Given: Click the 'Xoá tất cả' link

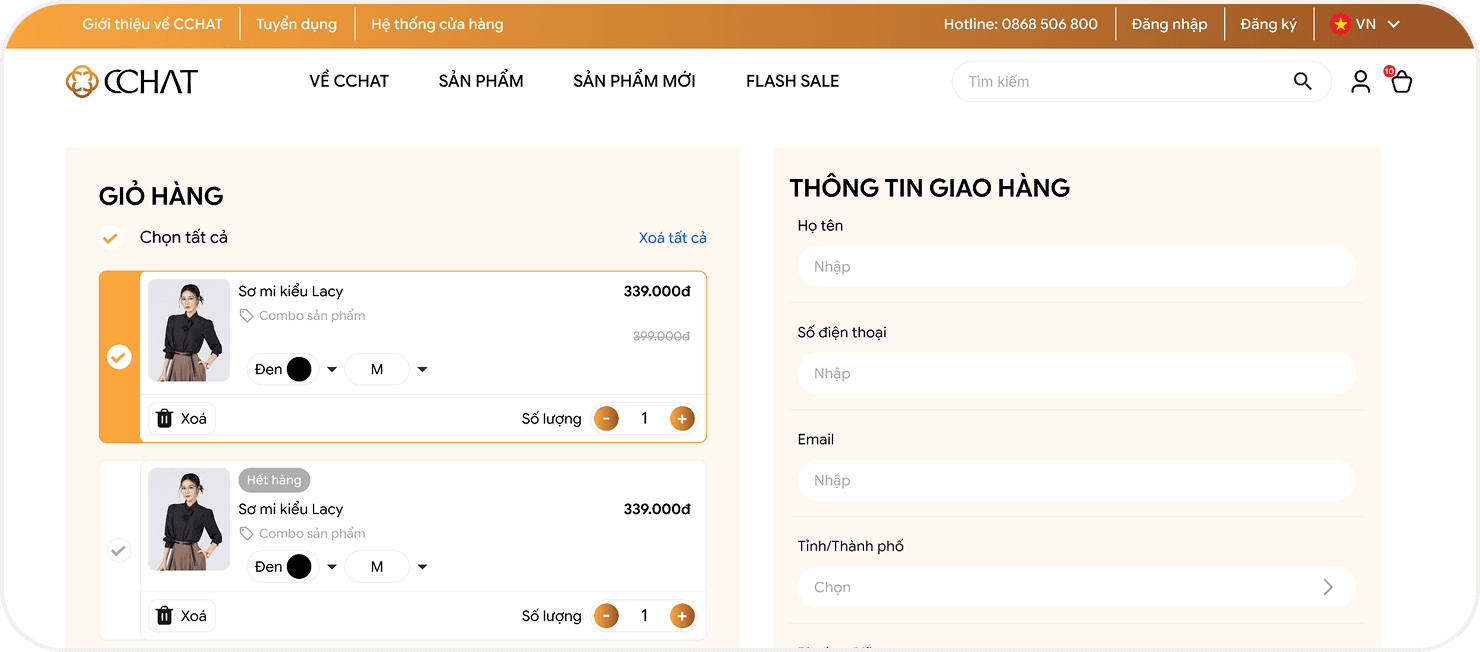Looking at the screenshot, I should point(672,238).
